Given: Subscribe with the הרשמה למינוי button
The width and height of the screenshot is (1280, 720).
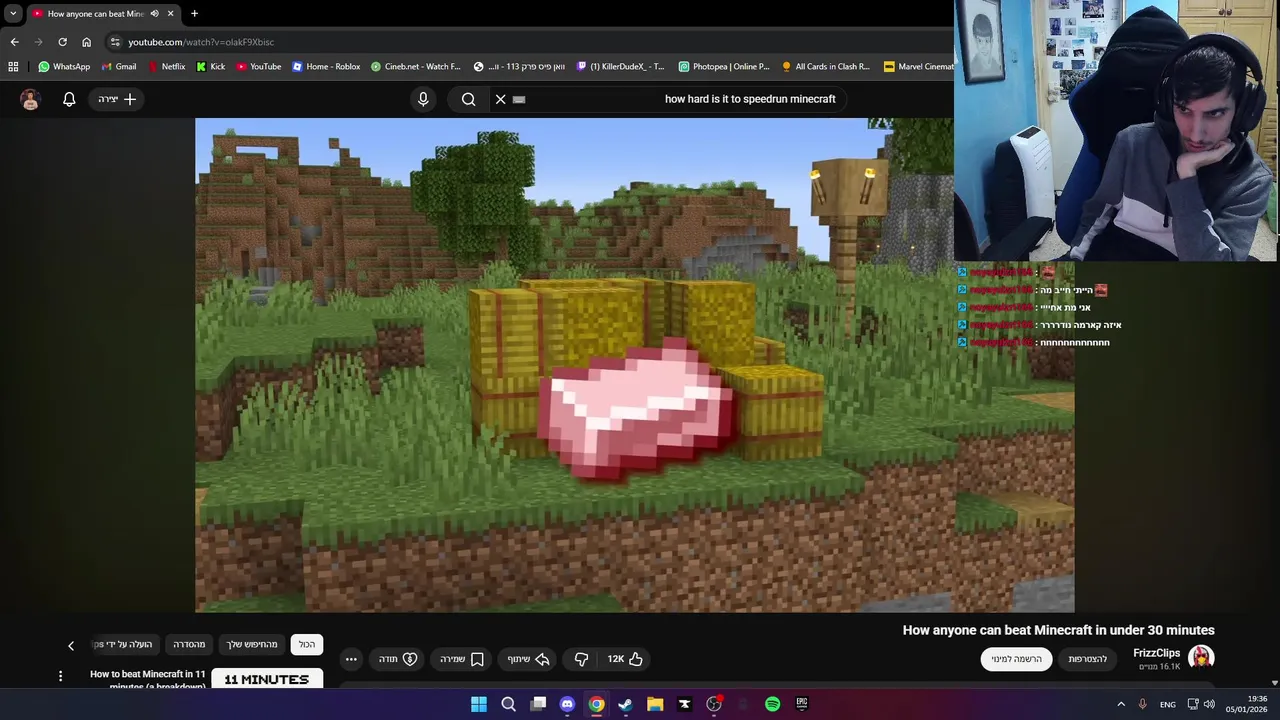Looking at the screenshot, I should tap(1016, 659).
